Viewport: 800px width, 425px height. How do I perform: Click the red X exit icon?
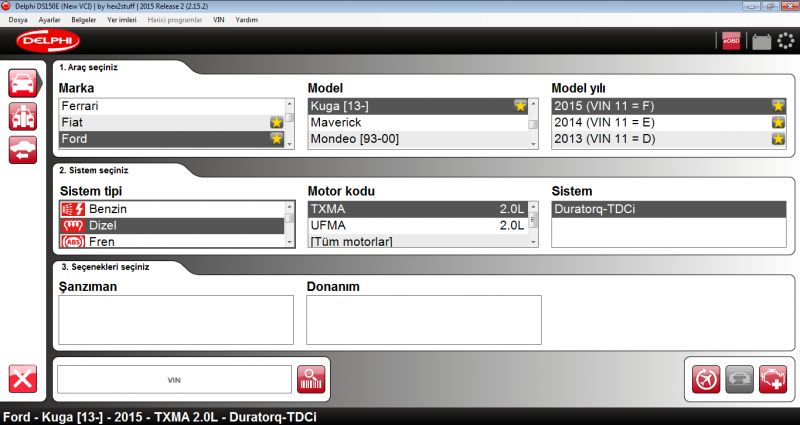[22, 379]
